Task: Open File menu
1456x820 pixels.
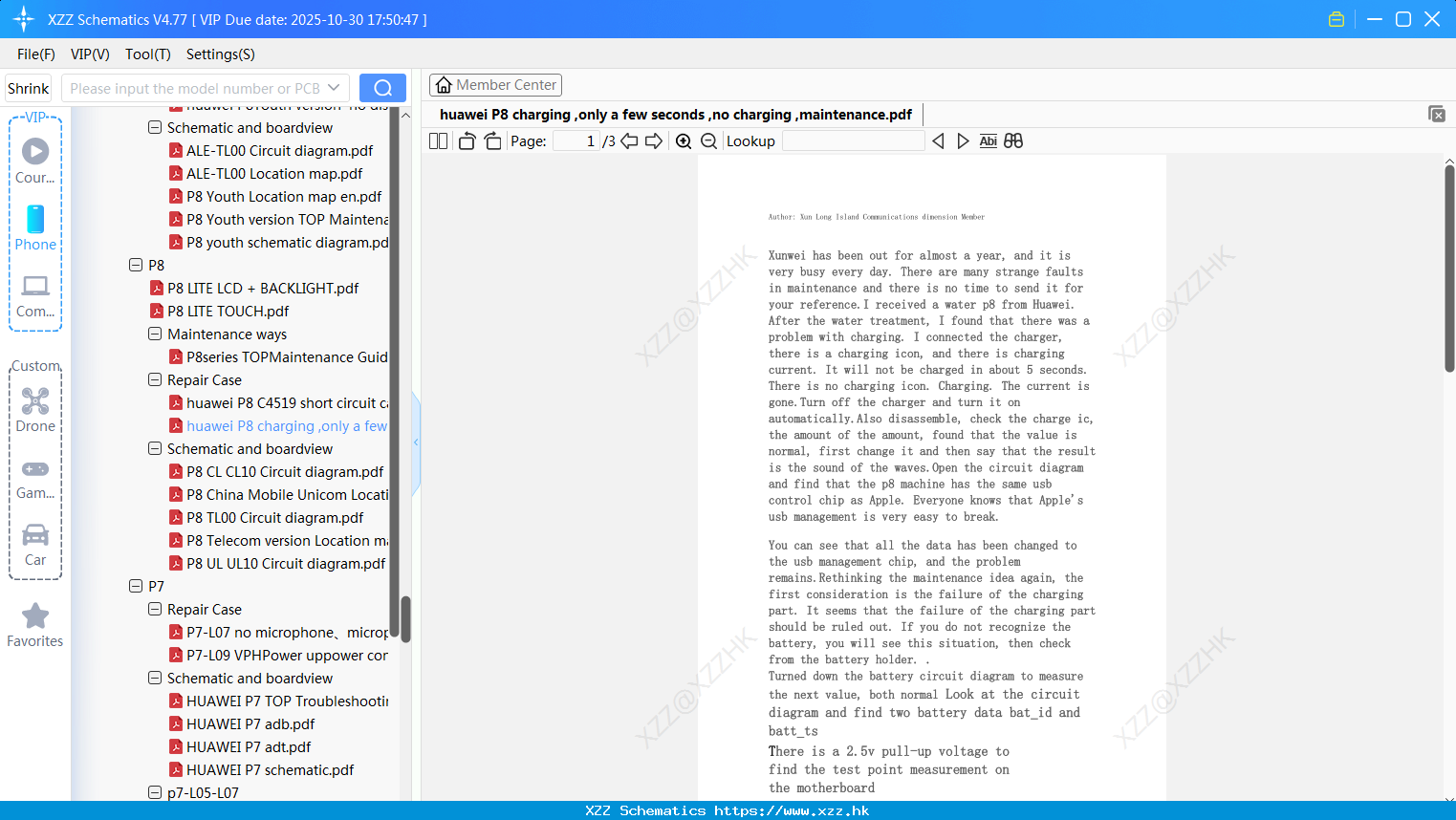Action: coord(36,54)
